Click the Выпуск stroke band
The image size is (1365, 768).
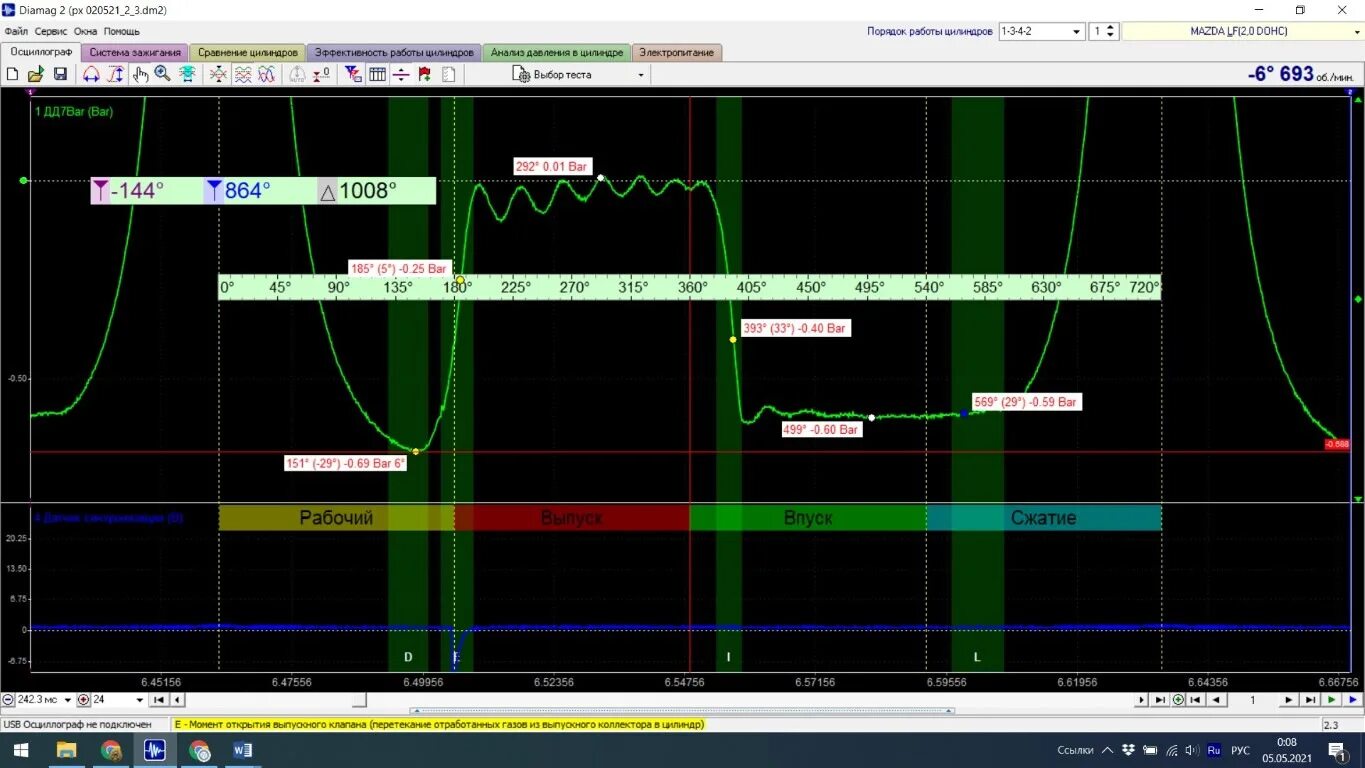click(572, 518)
